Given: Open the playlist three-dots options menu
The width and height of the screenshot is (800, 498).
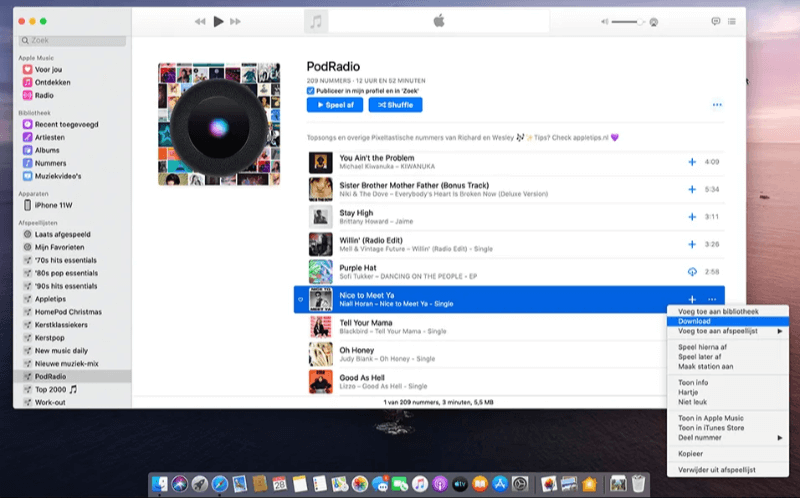Looking at the screenshot, I should [x=716, y=105].
